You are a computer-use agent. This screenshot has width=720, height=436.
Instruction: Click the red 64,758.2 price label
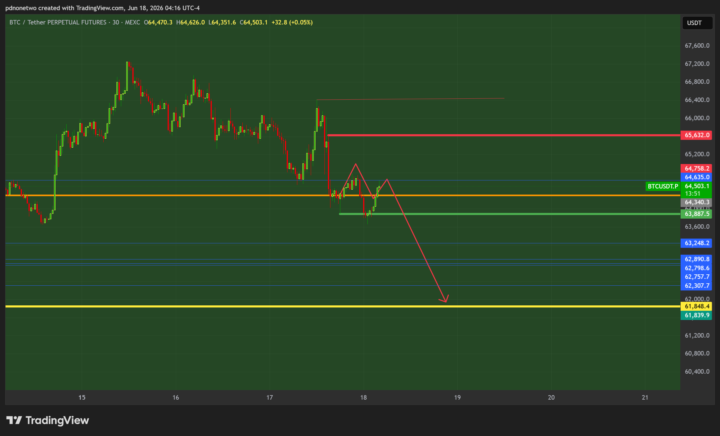697,168
